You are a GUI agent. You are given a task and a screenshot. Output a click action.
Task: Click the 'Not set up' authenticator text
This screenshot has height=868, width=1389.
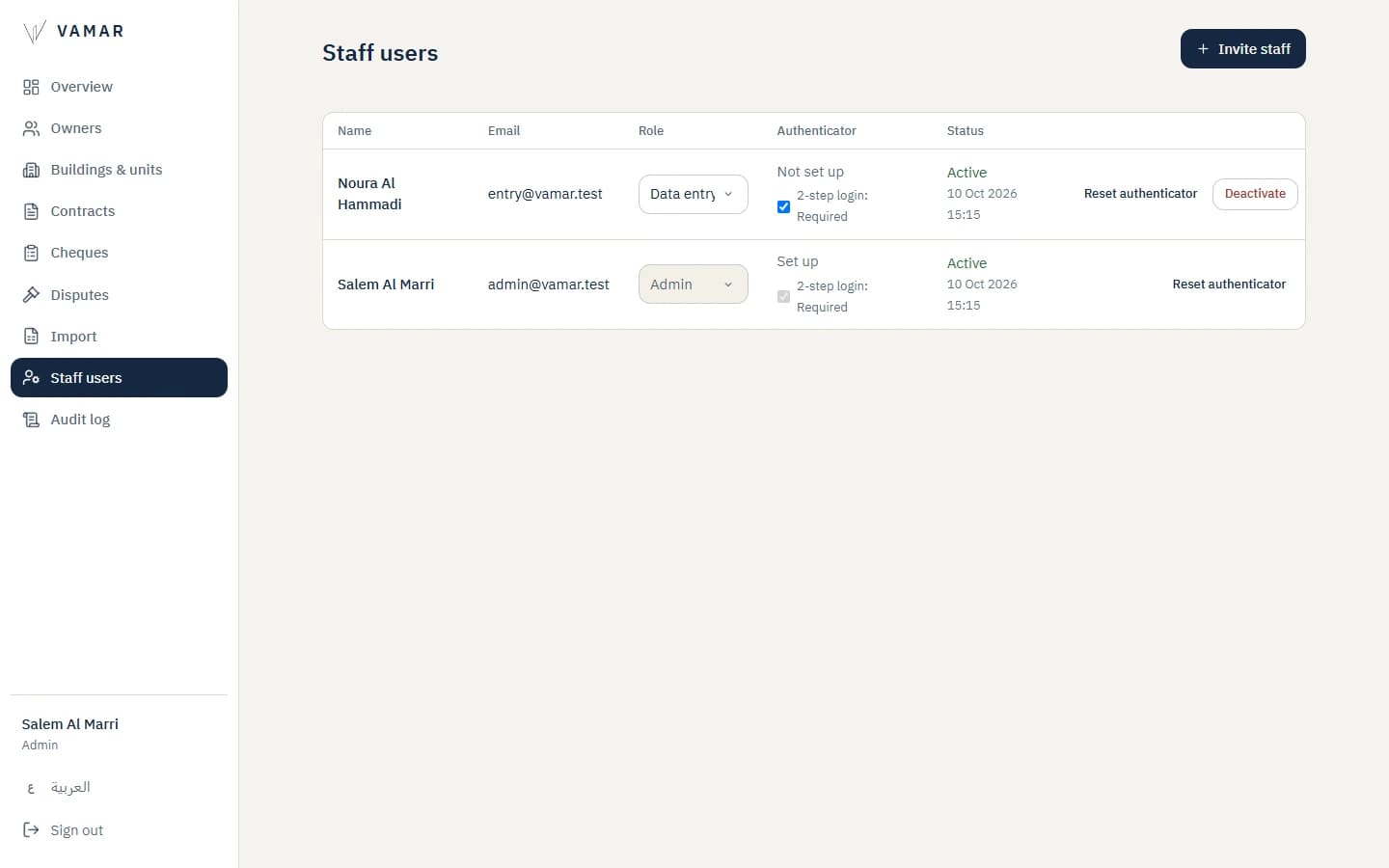[810, 172]
